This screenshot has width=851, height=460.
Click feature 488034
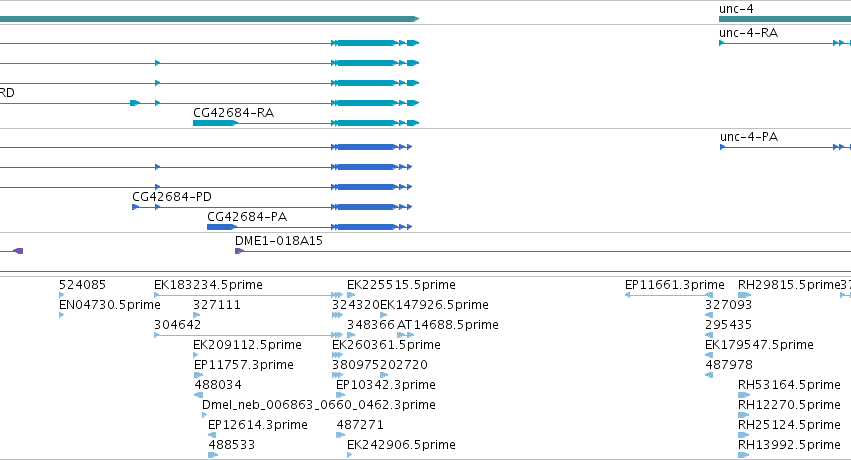(x=218, y=385)
